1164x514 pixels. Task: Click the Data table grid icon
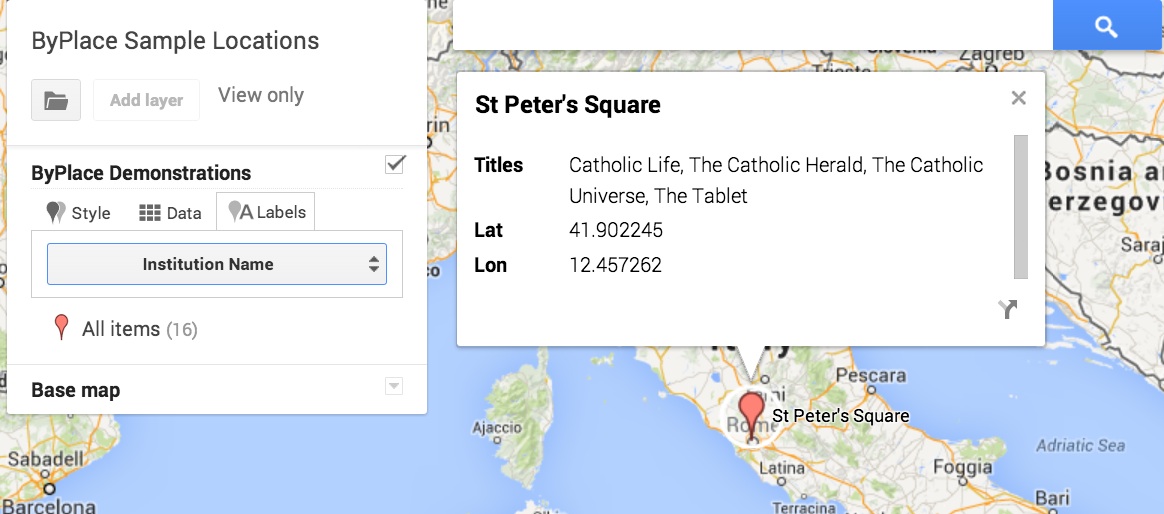click(150, 213)
